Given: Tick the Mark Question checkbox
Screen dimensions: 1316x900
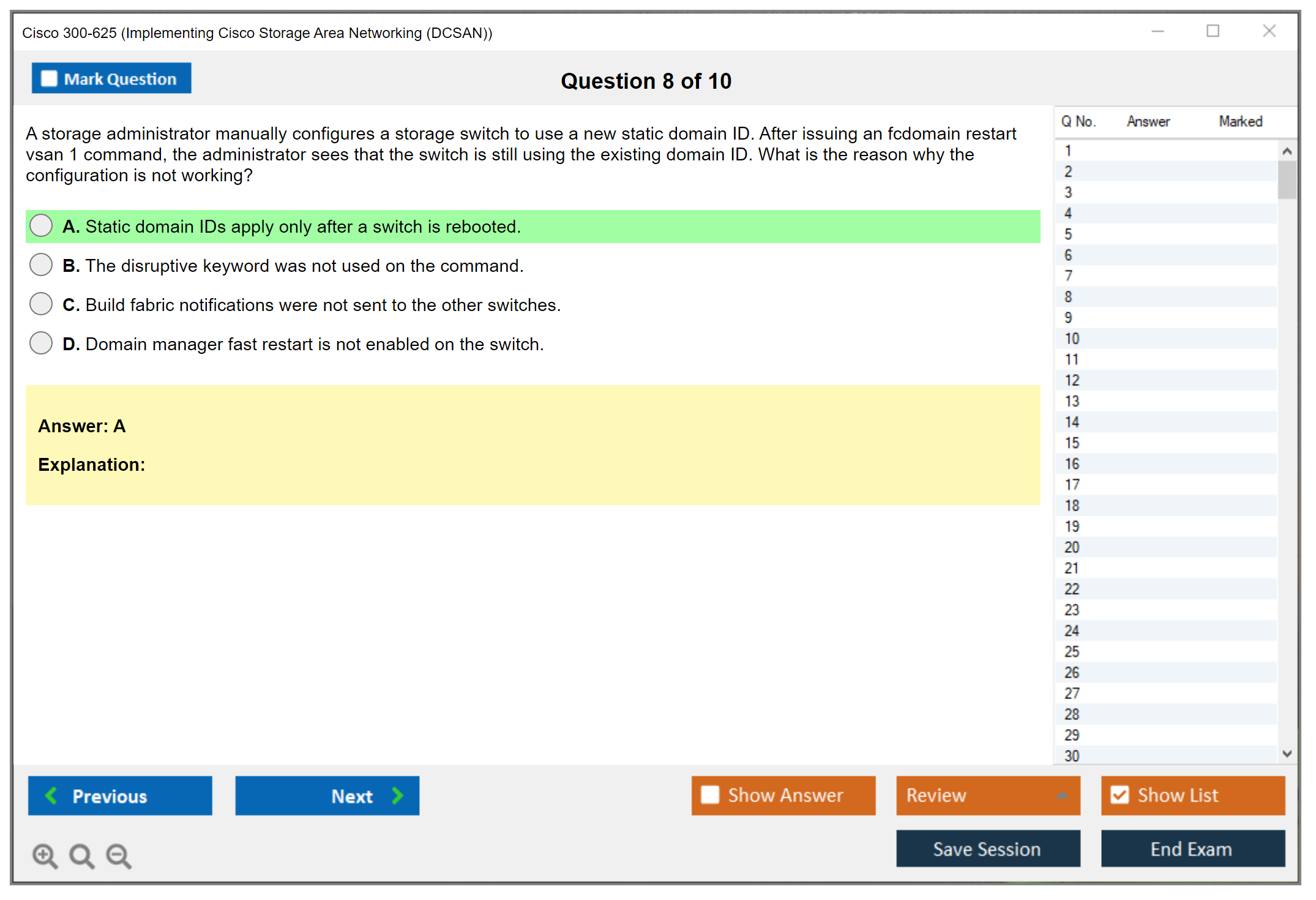Looking at the screenshot, I should [49, 79].
